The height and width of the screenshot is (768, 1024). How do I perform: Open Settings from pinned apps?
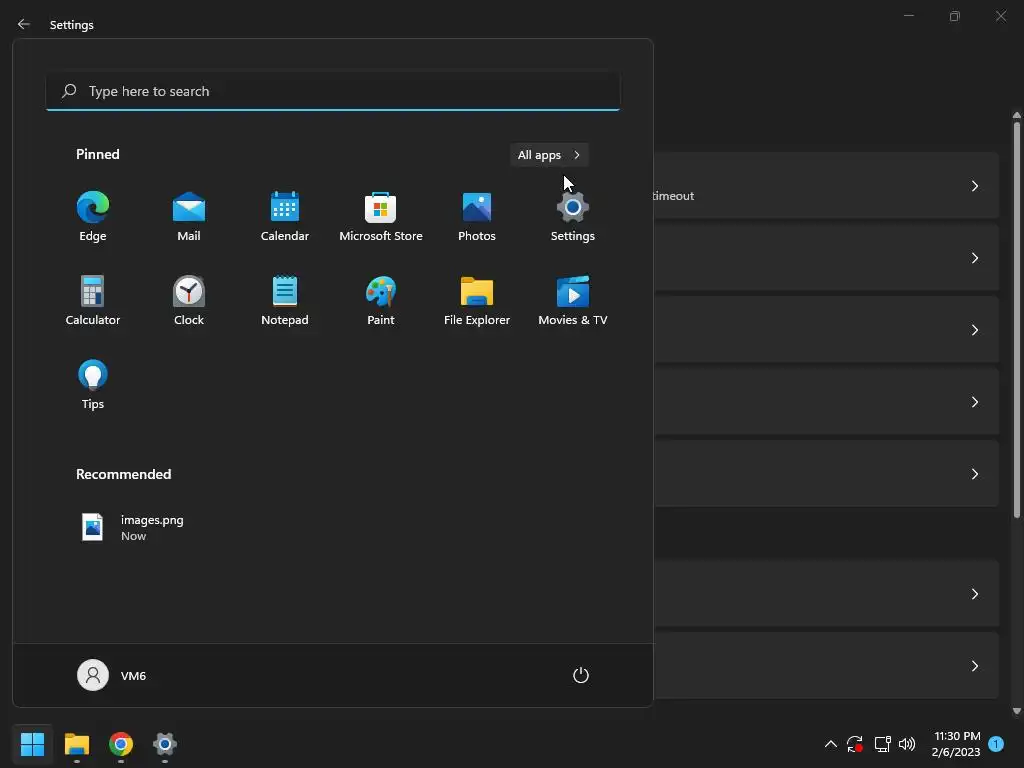pyautogui.click(x=573, y=217)
